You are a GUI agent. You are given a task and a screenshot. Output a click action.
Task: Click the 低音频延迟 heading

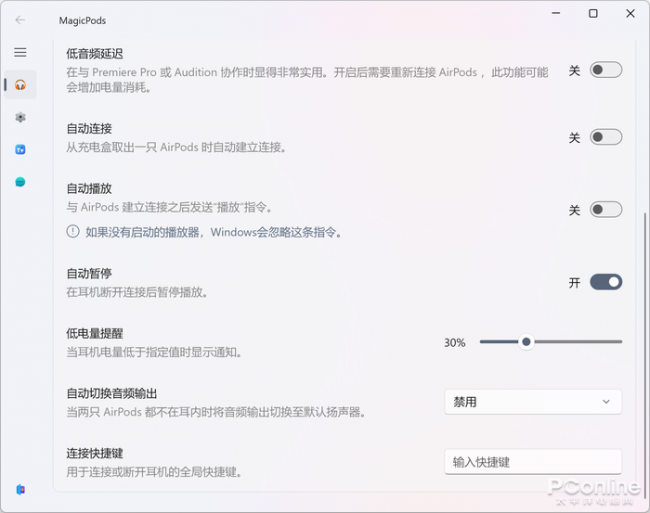point(95,53)
